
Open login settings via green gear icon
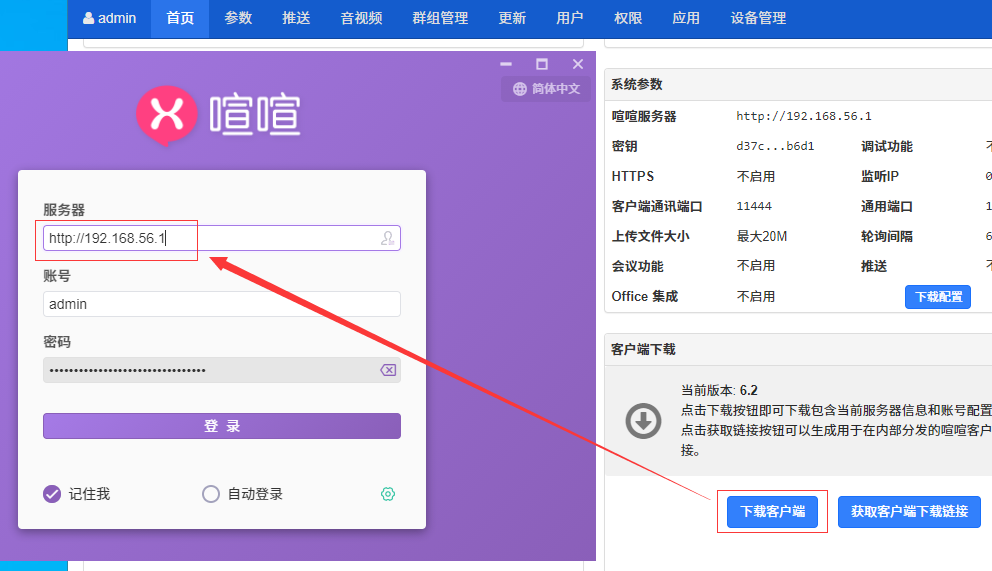tap(388, 494)
